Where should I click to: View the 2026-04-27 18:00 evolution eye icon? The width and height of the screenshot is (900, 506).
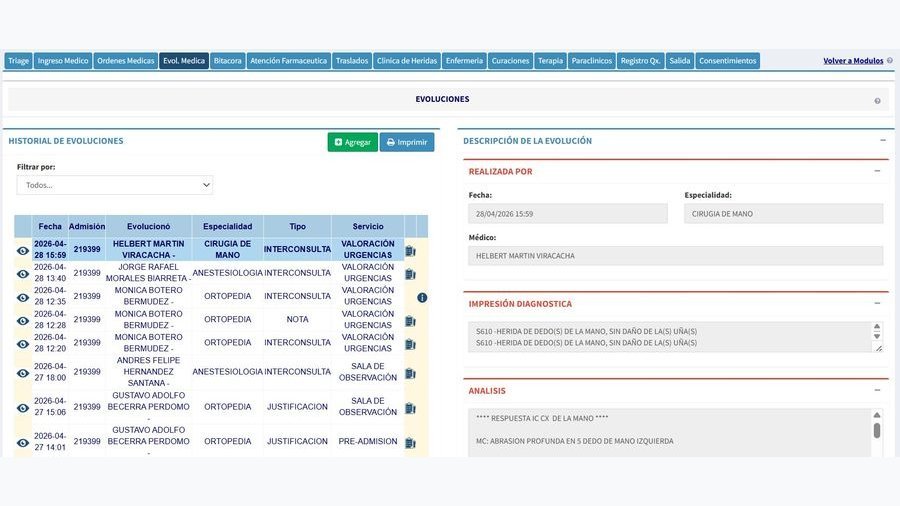coord(22,373)
